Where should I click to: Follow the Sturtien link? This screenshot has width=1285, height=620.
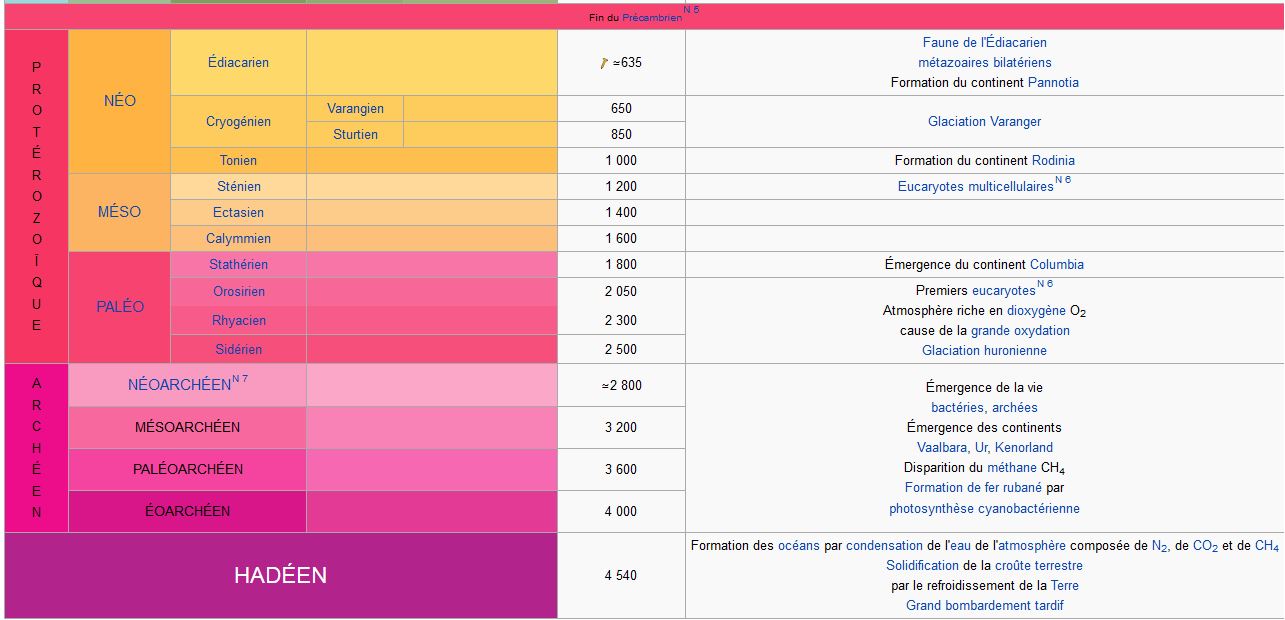(x=354, y=134)
